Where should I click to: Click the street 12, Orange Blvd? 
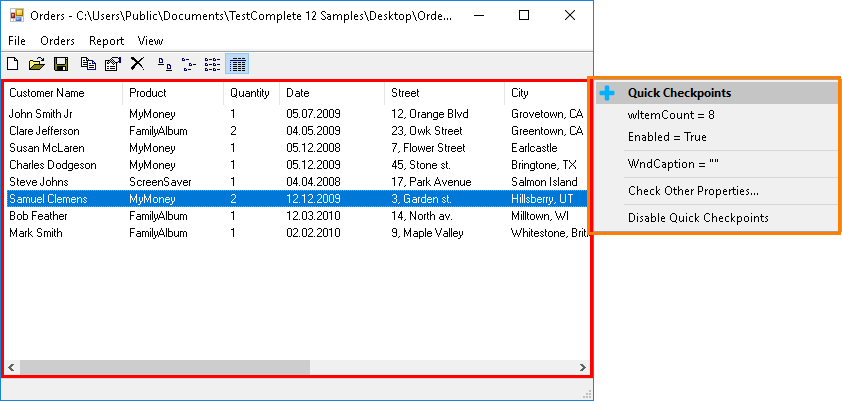pos(430,114)
